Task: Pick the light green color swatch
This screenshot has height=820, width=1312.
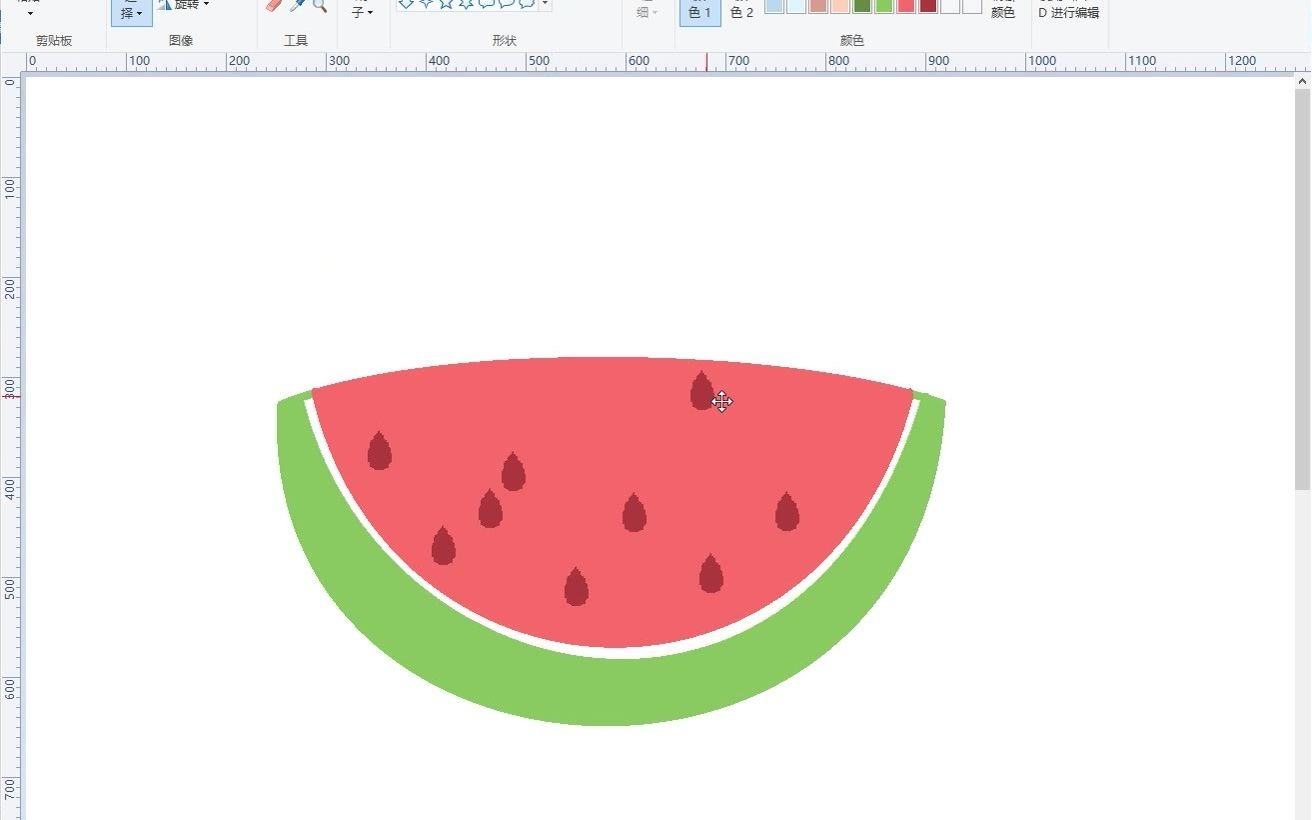Action: coord(884,5)
